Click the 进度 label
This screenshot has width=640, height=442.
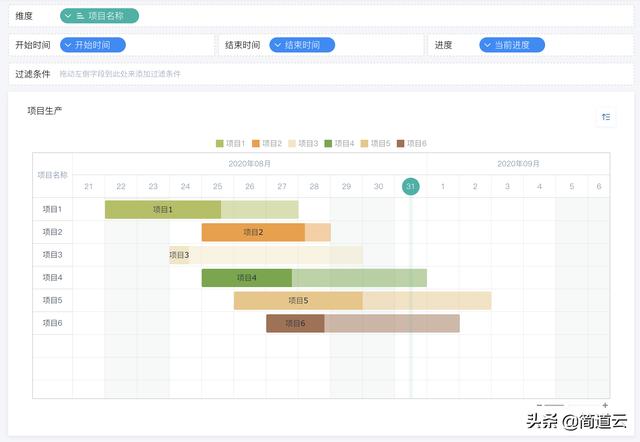point(443,45)
